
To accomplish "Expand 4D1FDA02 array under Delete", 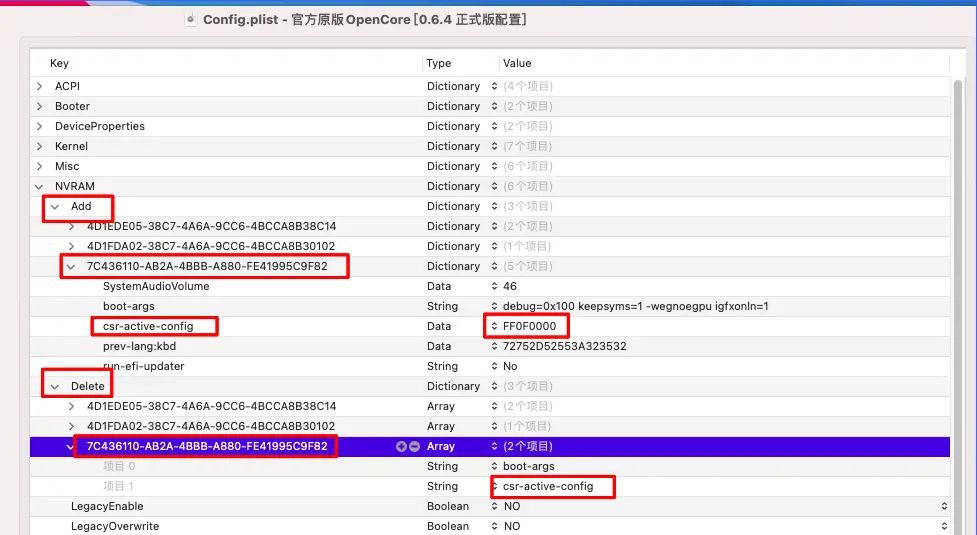I will [x=71, y=426].
